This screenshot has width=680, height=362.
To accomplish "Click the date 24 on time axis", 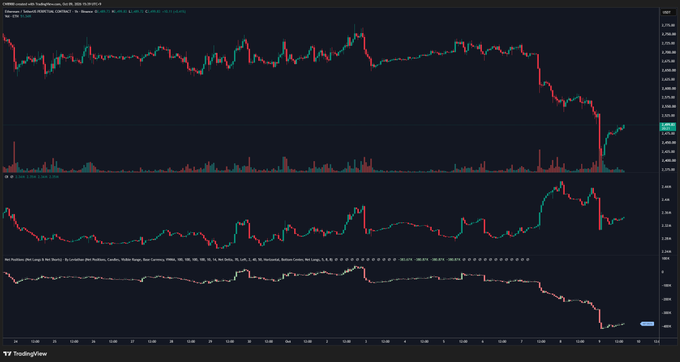I will click(x=16, y=342).
